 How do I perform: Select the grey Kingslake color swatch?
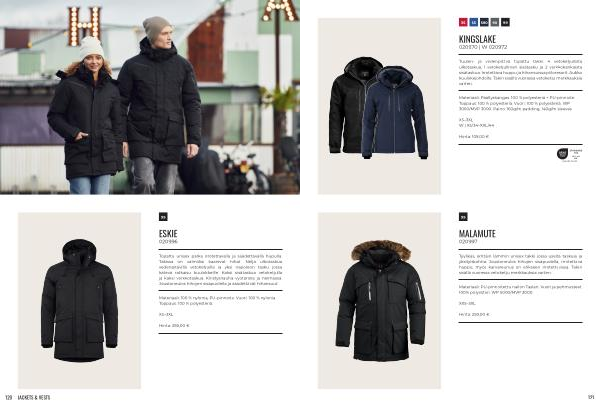click(x=495, y=22)
